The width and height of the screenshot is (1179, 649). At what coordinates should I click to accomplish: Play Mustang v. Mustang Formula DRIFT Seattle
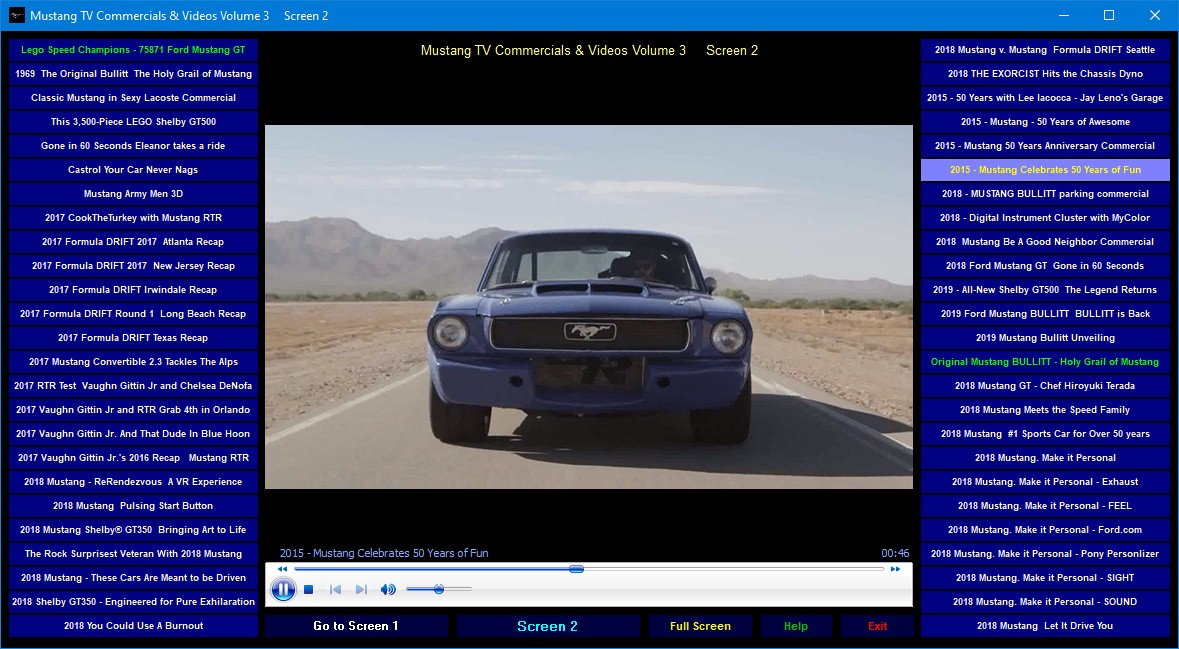[1045, 50]
